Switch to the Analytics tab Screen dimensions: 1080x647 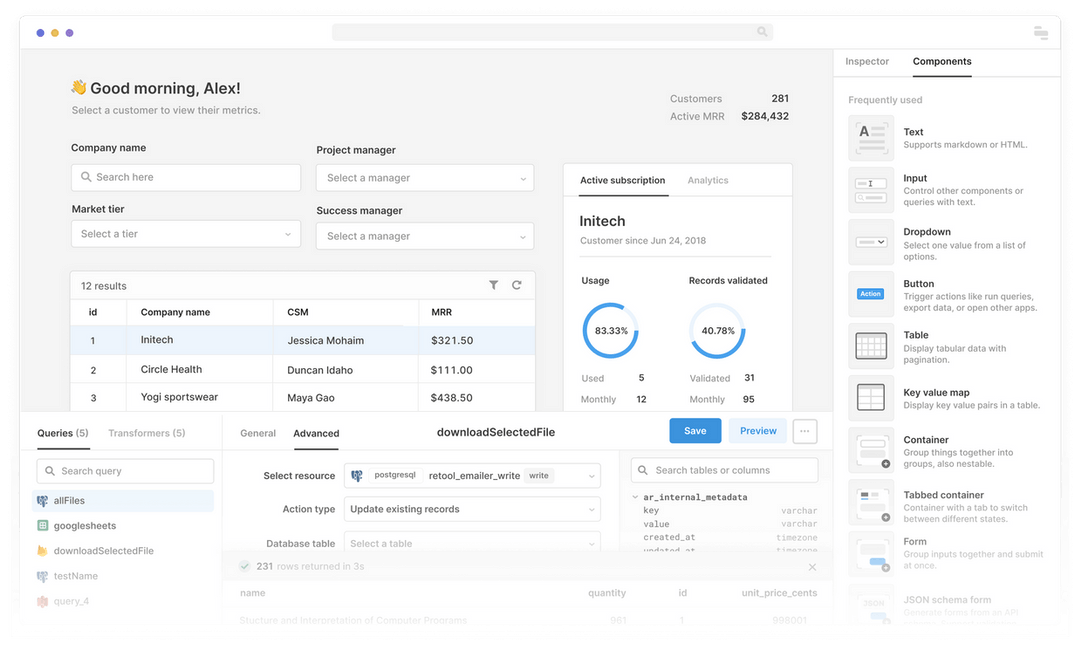click(707, 181)
